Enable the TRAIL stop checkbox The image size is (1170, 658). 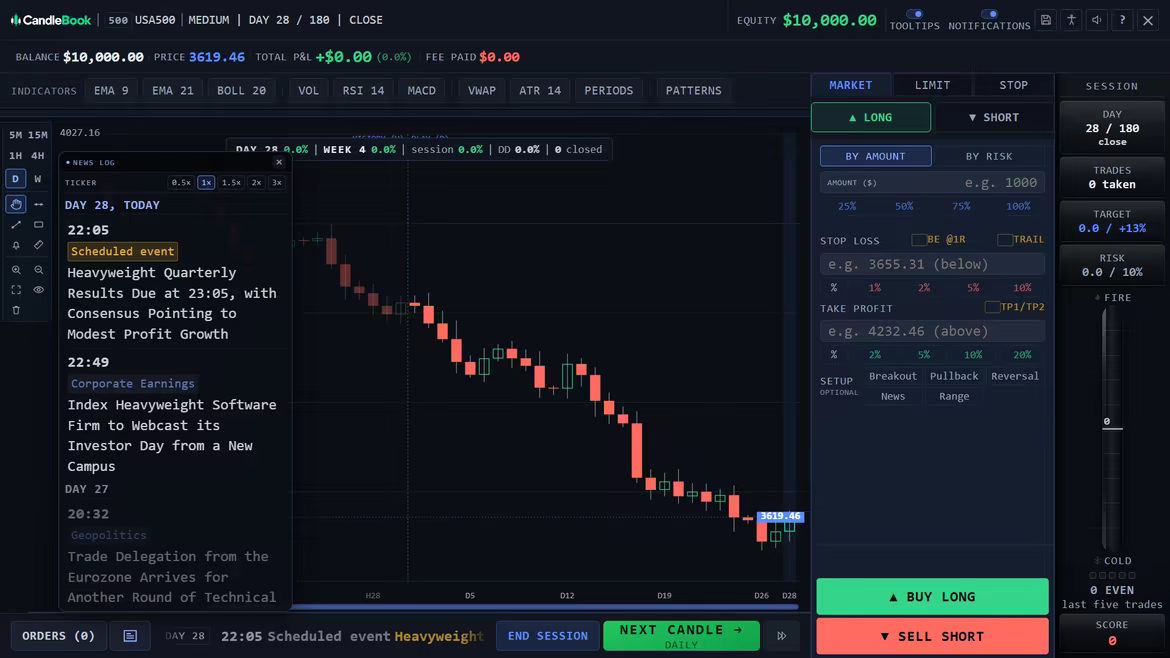click(x=1004, y=239)
